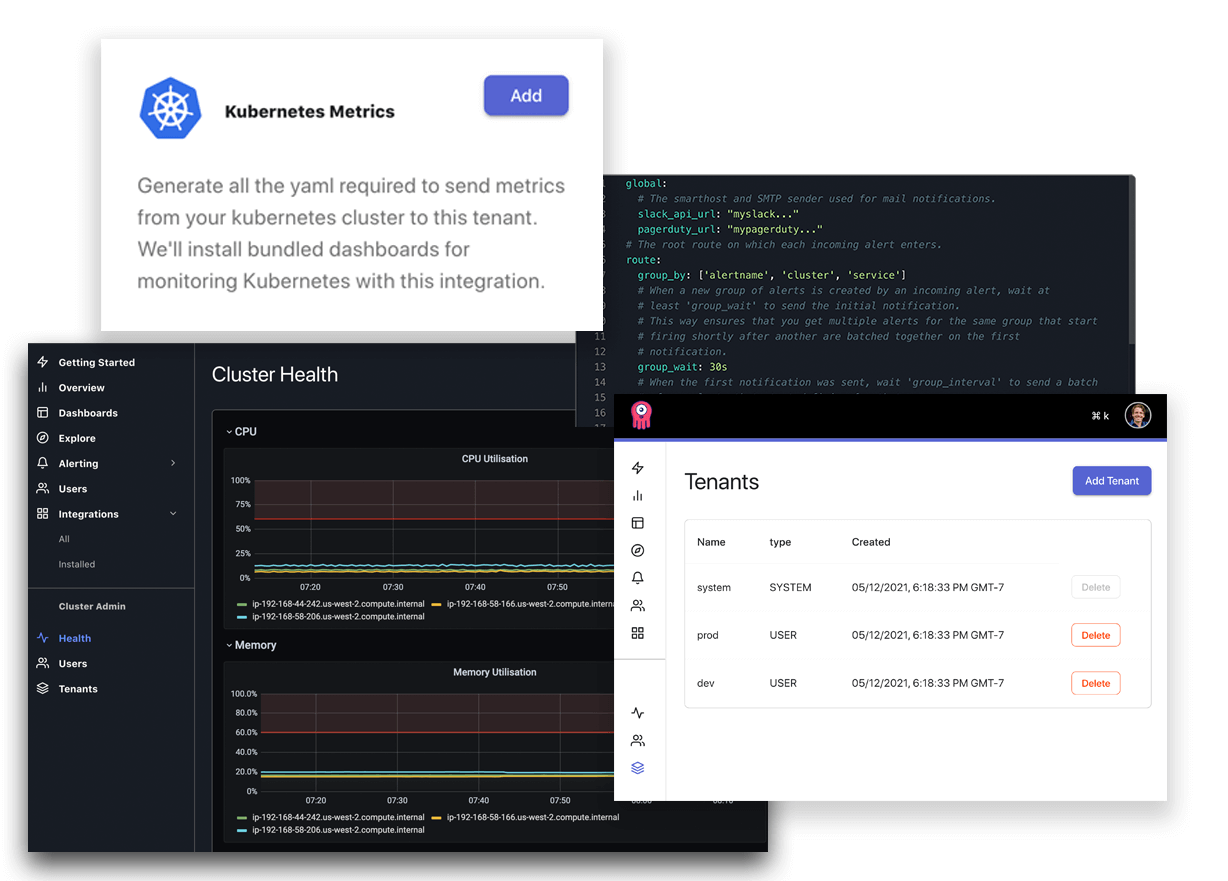Viewport: 1228px width, 881px height.
Task: Click the Cluster Health heading
Action: click(275, 375)
